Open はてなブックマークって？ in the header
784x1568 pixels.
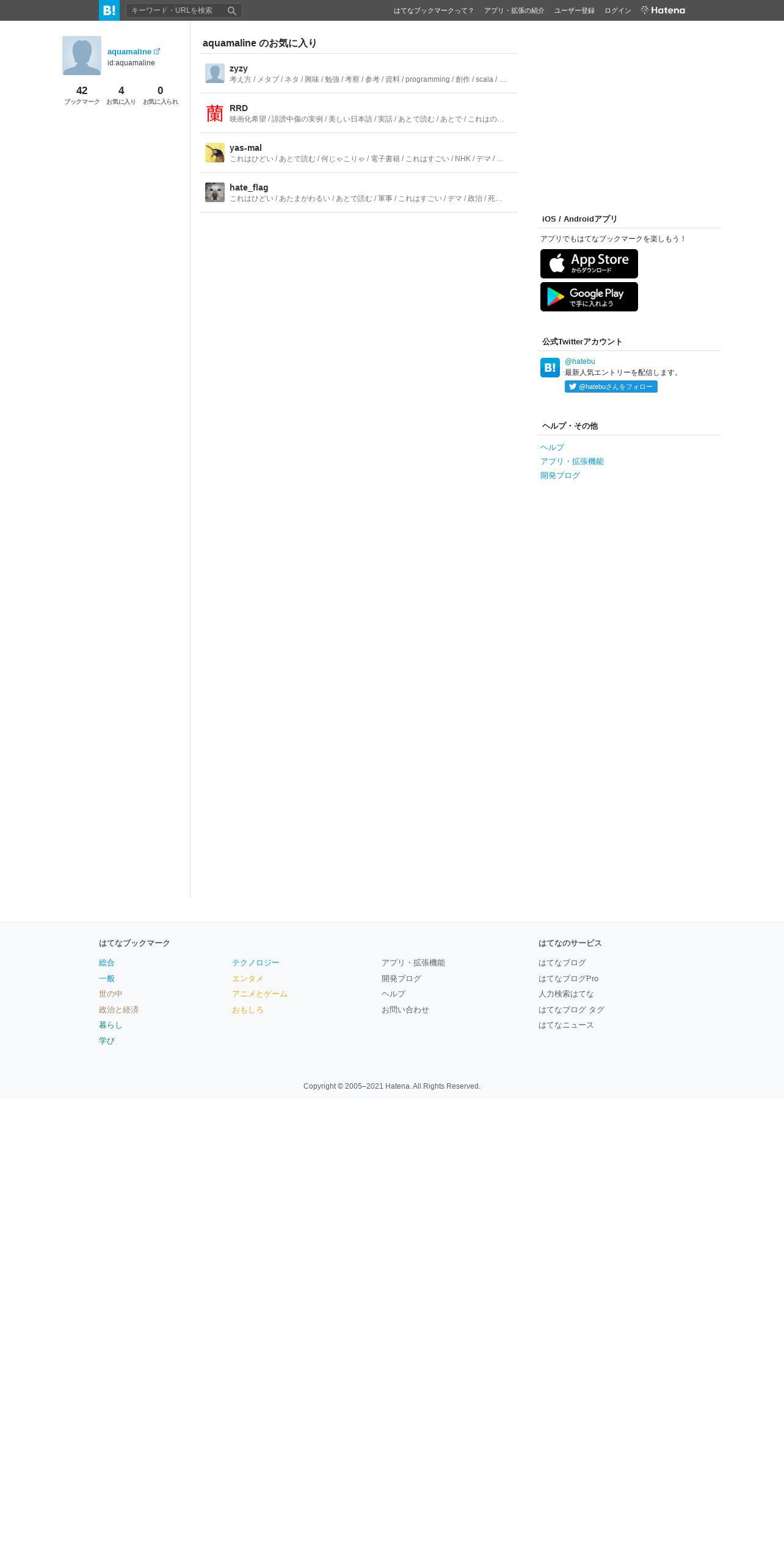click(434, 10)
